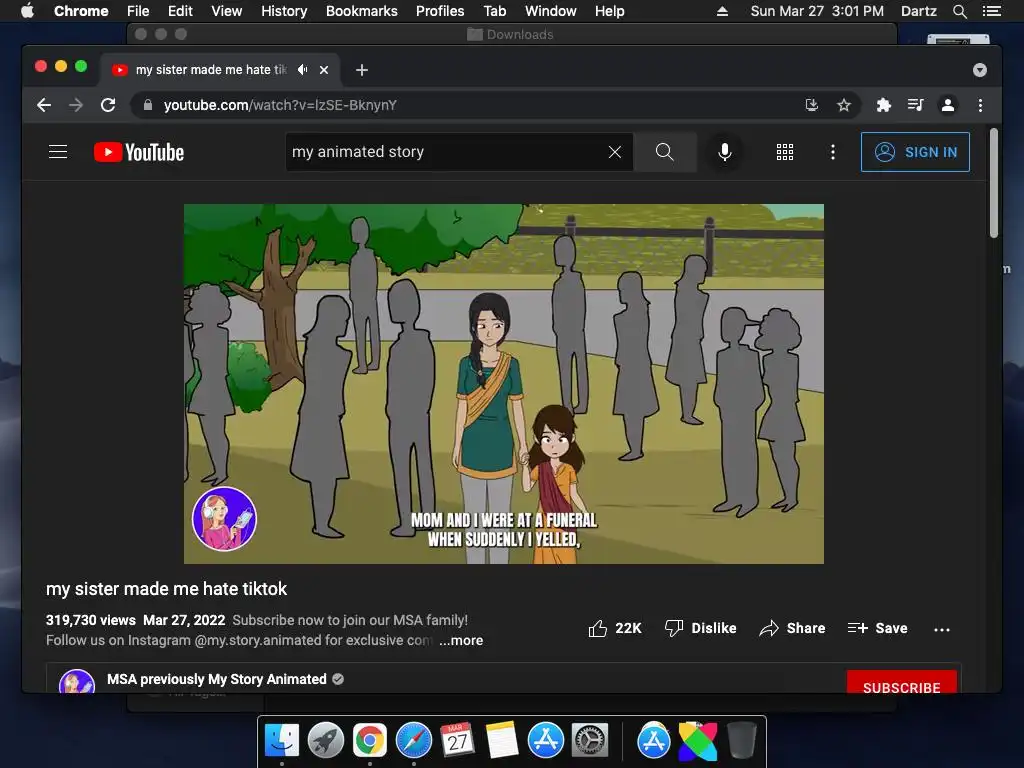Viewport: 1024px width, 768px height.
Task: Open Safari from the Dock
Action: [414, 741]
